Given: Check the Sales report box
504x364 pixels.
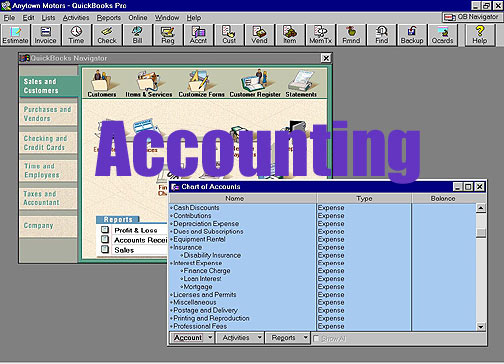Looking at the screenshot, I should (105, 249).
